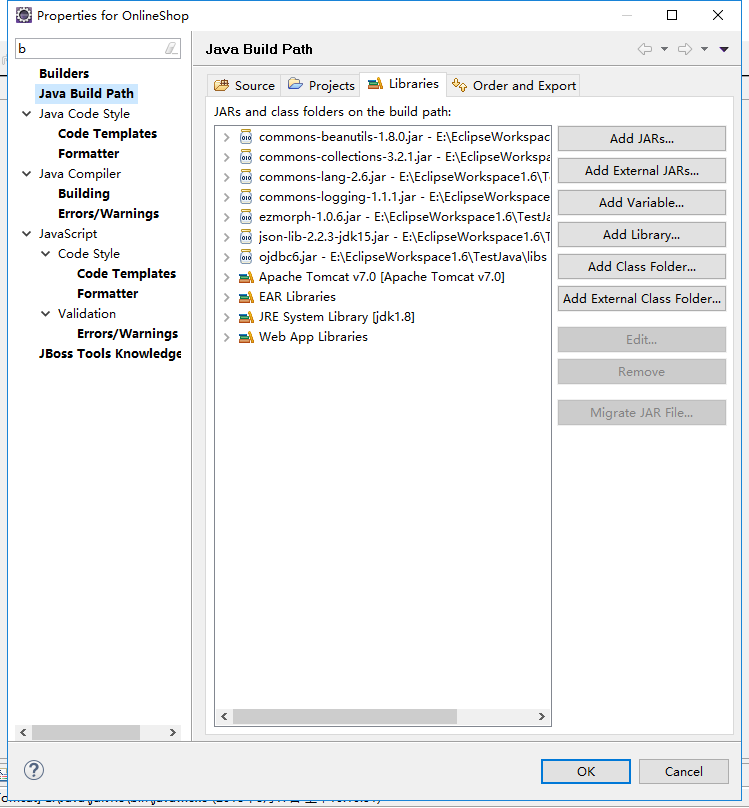Click the Add JARs... button

(641, 139)
